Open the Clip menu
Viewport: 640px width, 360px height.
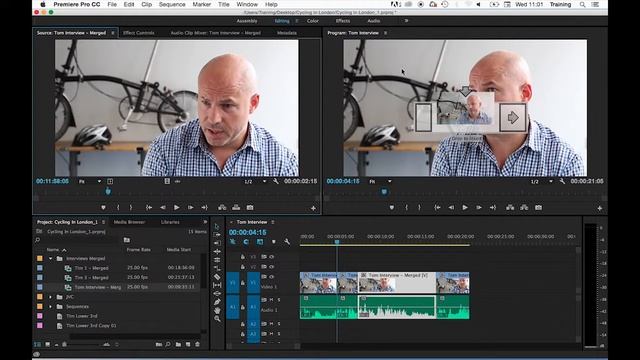(147, 4)
